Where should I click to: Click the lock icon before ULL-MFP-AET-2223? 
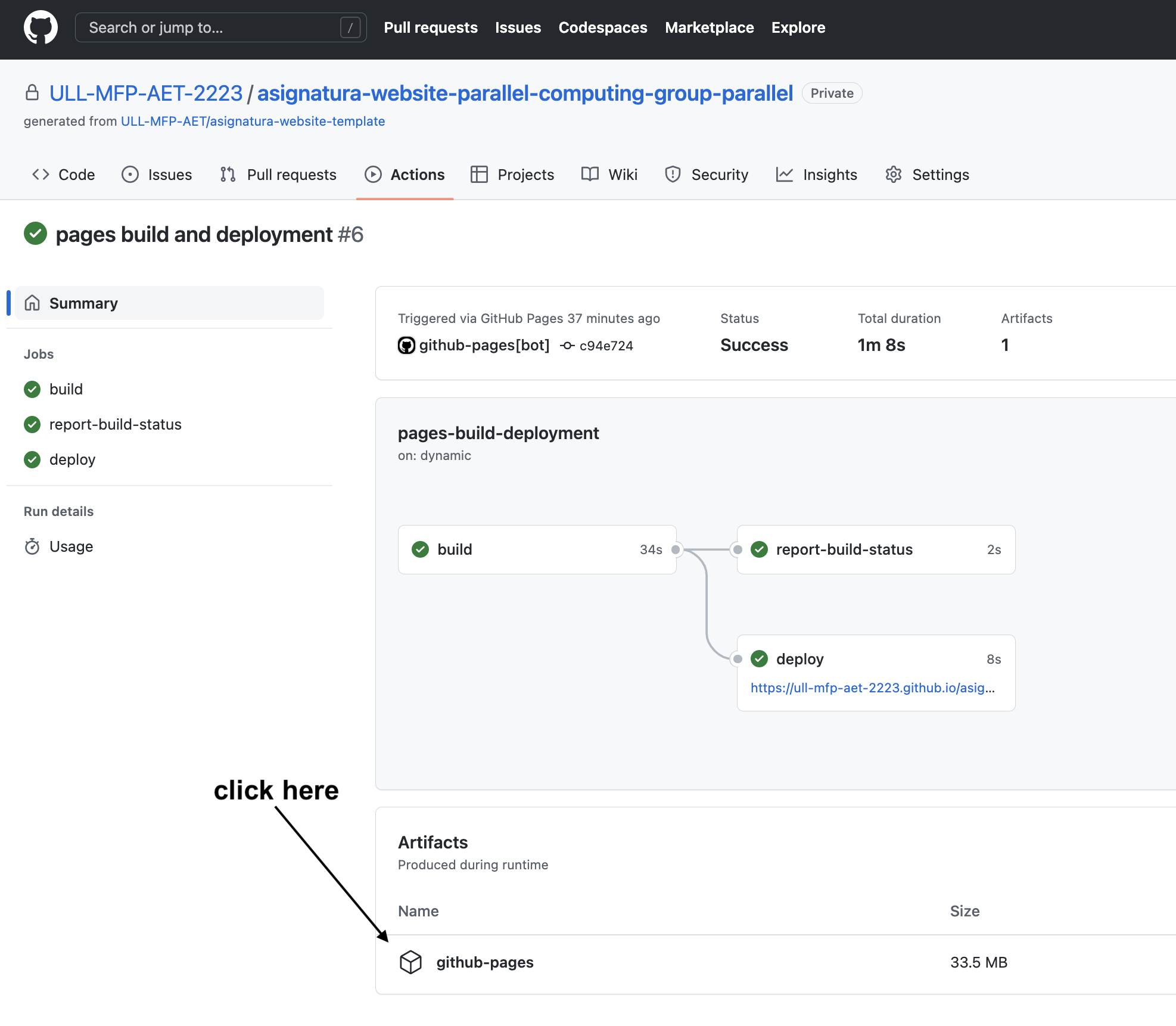[32, 92]
